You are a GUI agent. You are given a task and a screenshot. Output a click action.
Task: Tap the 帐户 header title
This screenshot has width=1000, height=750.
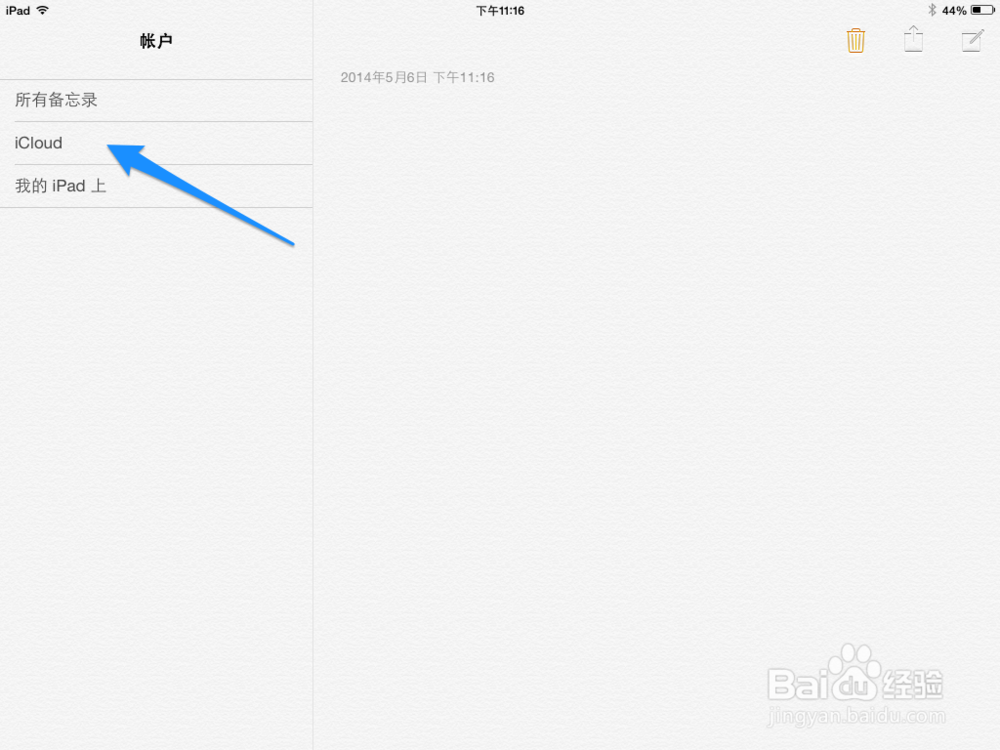pos(156,41)
